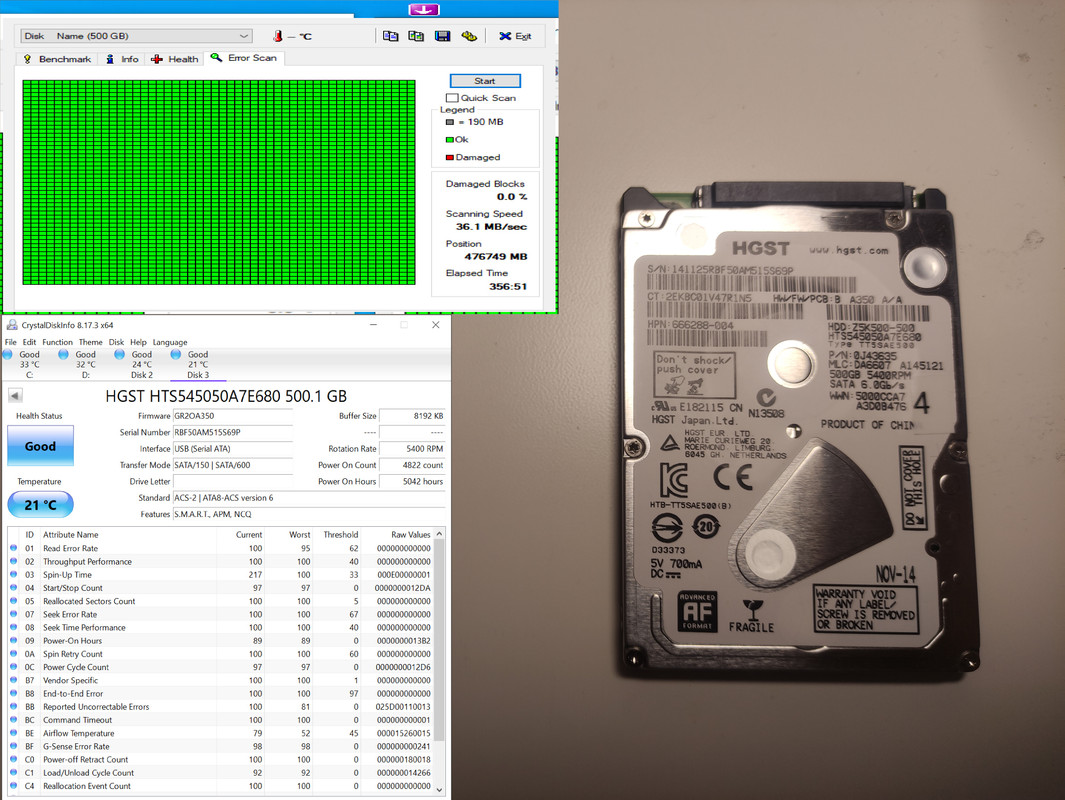
Task: Click the Good health status button
Action: (40, 446)
